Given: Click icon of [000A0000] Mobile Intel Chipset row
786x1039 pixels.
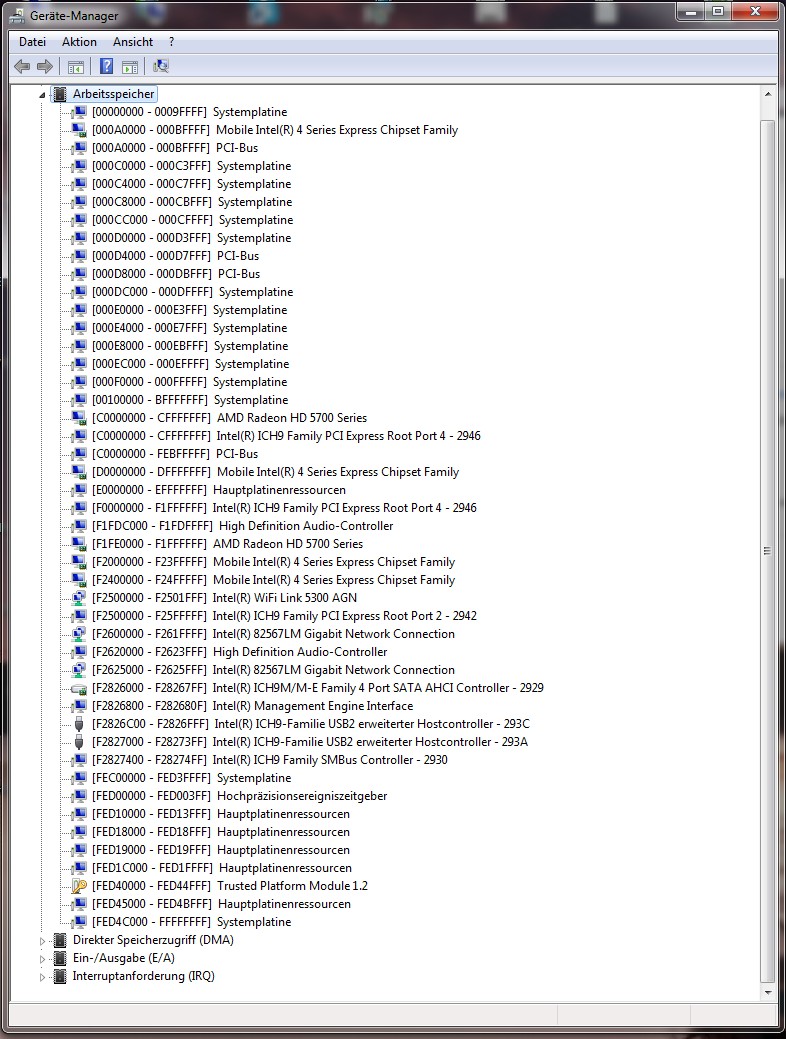Looking at the screenshot, I should coord(79,130).
